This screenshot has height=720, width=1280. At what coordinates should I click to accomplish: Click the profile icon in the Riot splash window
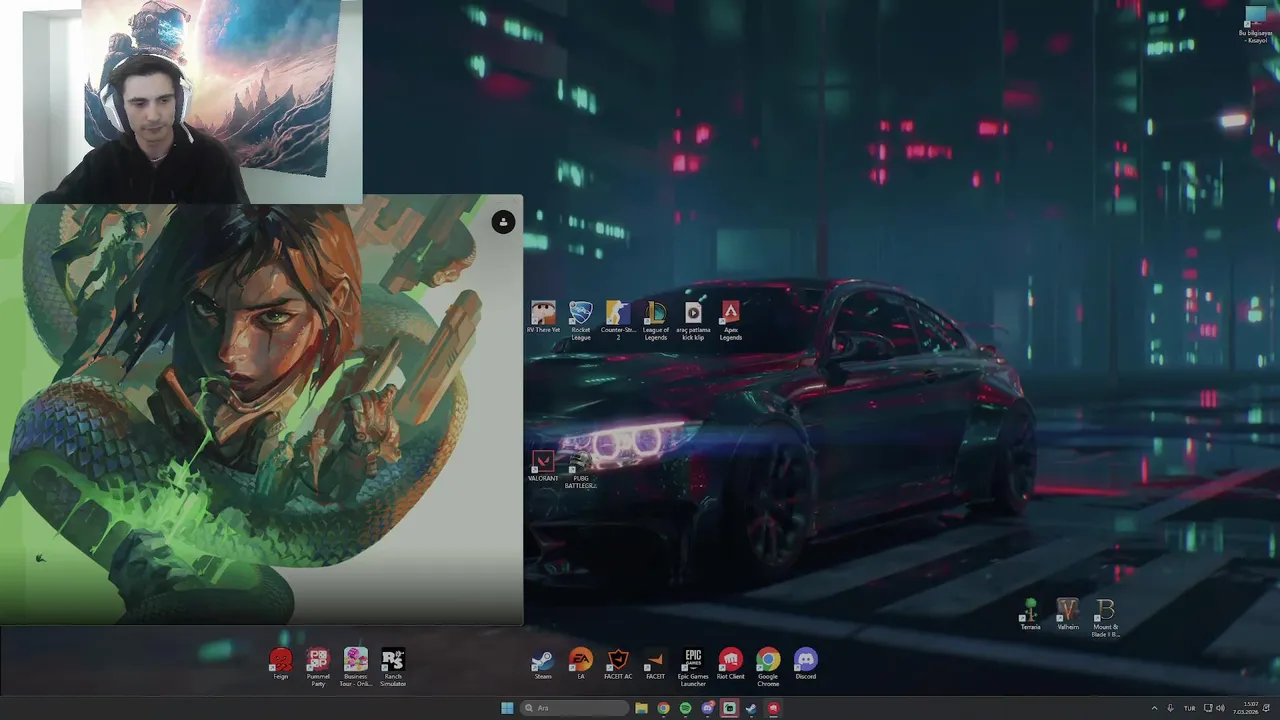pos(503,222)
